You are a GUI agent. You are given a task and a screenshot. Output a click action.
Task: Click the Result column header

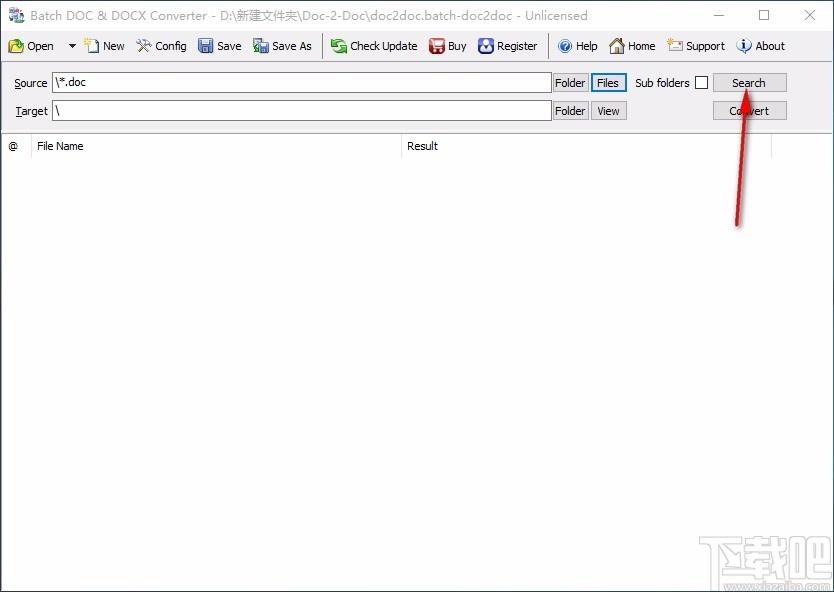pyautogui.click(x=586, y=146)
